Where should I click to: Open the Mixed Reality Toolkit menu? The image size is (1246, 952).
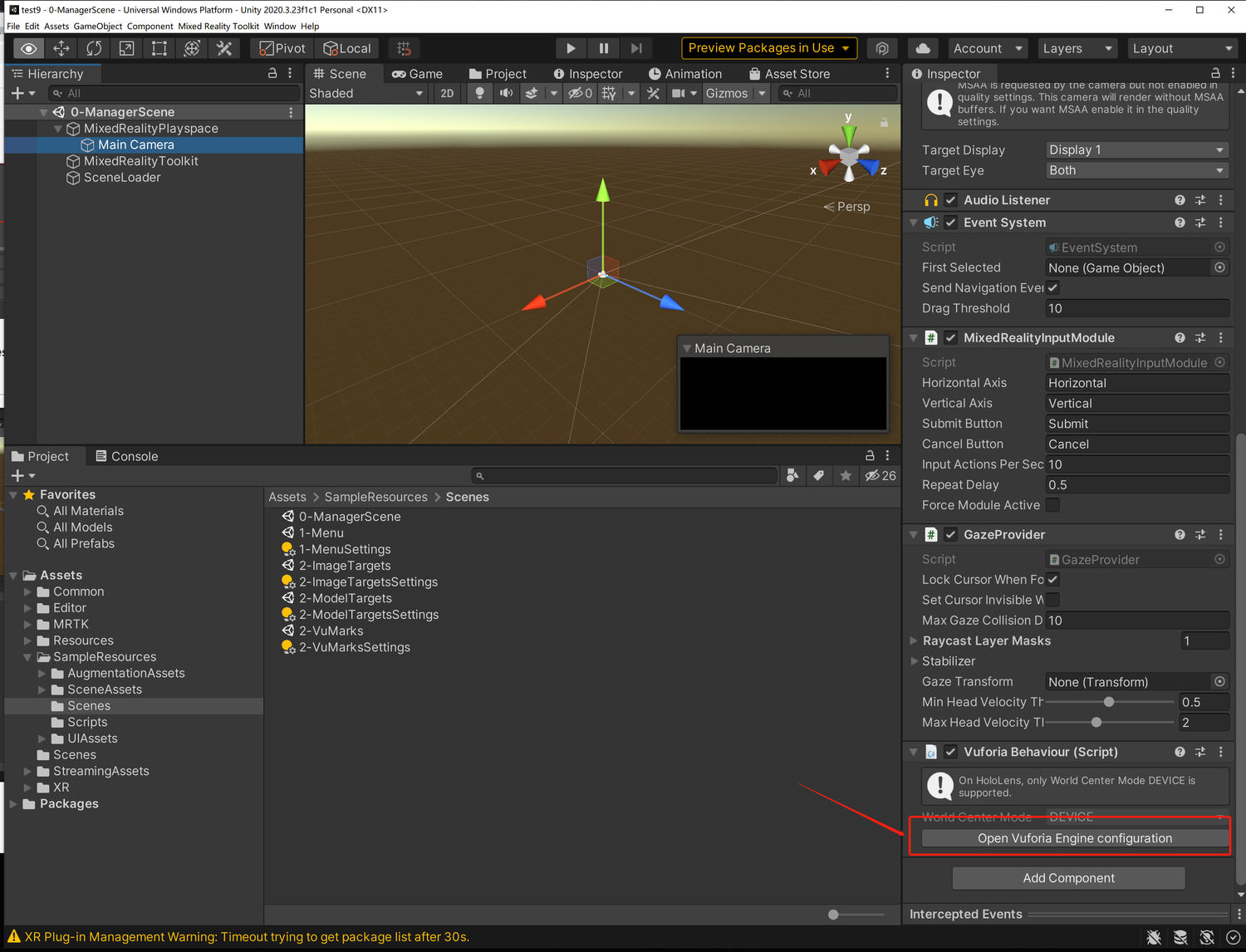coord(218,26)
